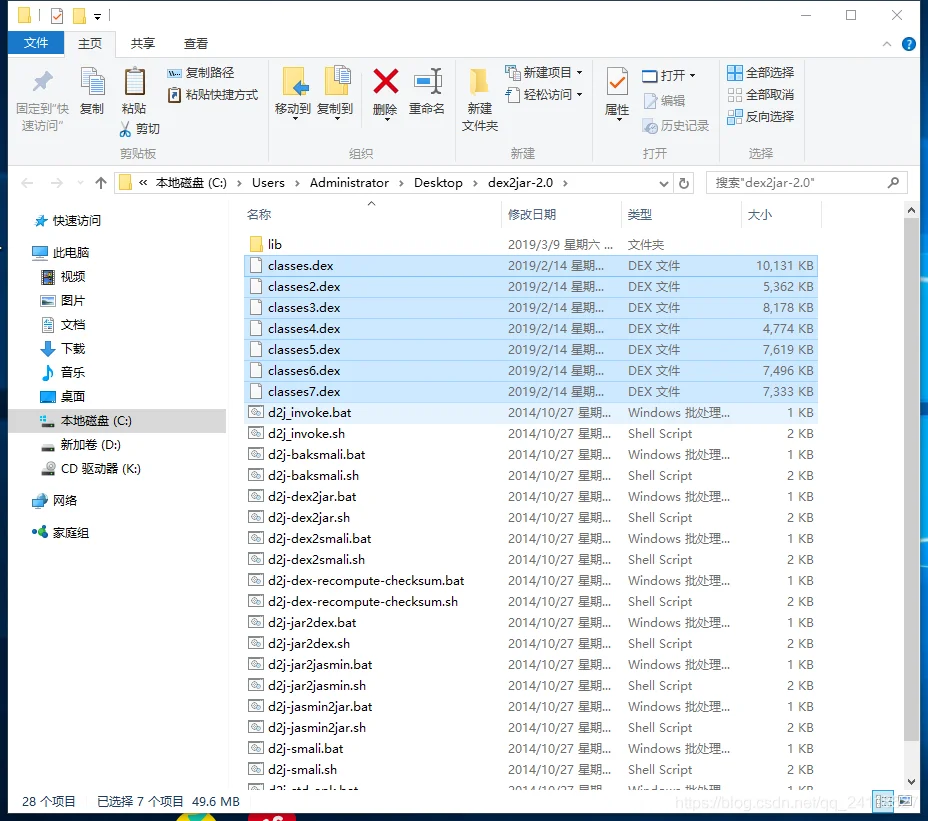Click the Administrator breadcrumb
Image resolution: width=928 pixels, height=821 pixels.
[349, 183]
